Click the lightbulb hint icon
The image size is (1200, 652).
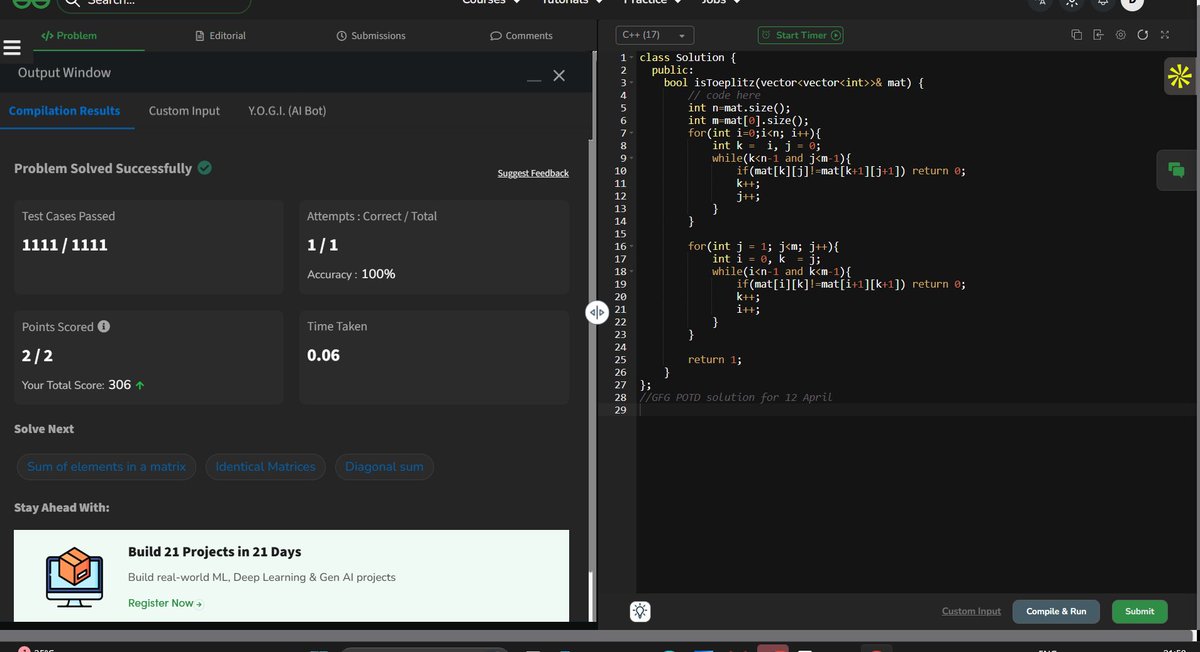point(641,611)
